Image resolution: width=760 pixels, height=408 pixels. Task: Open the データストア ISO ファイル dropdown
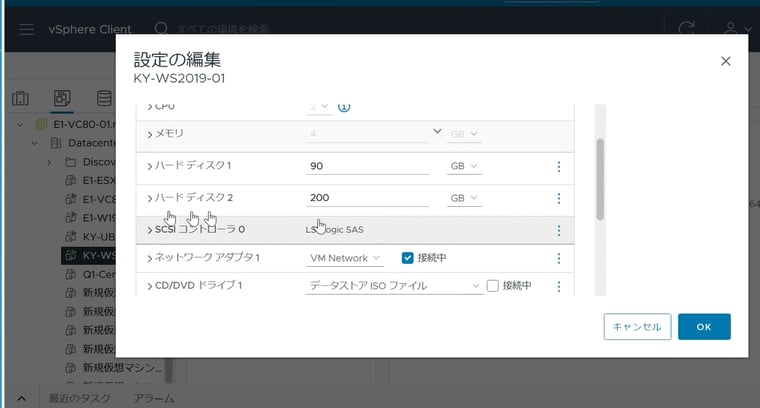tap(395, 286)
